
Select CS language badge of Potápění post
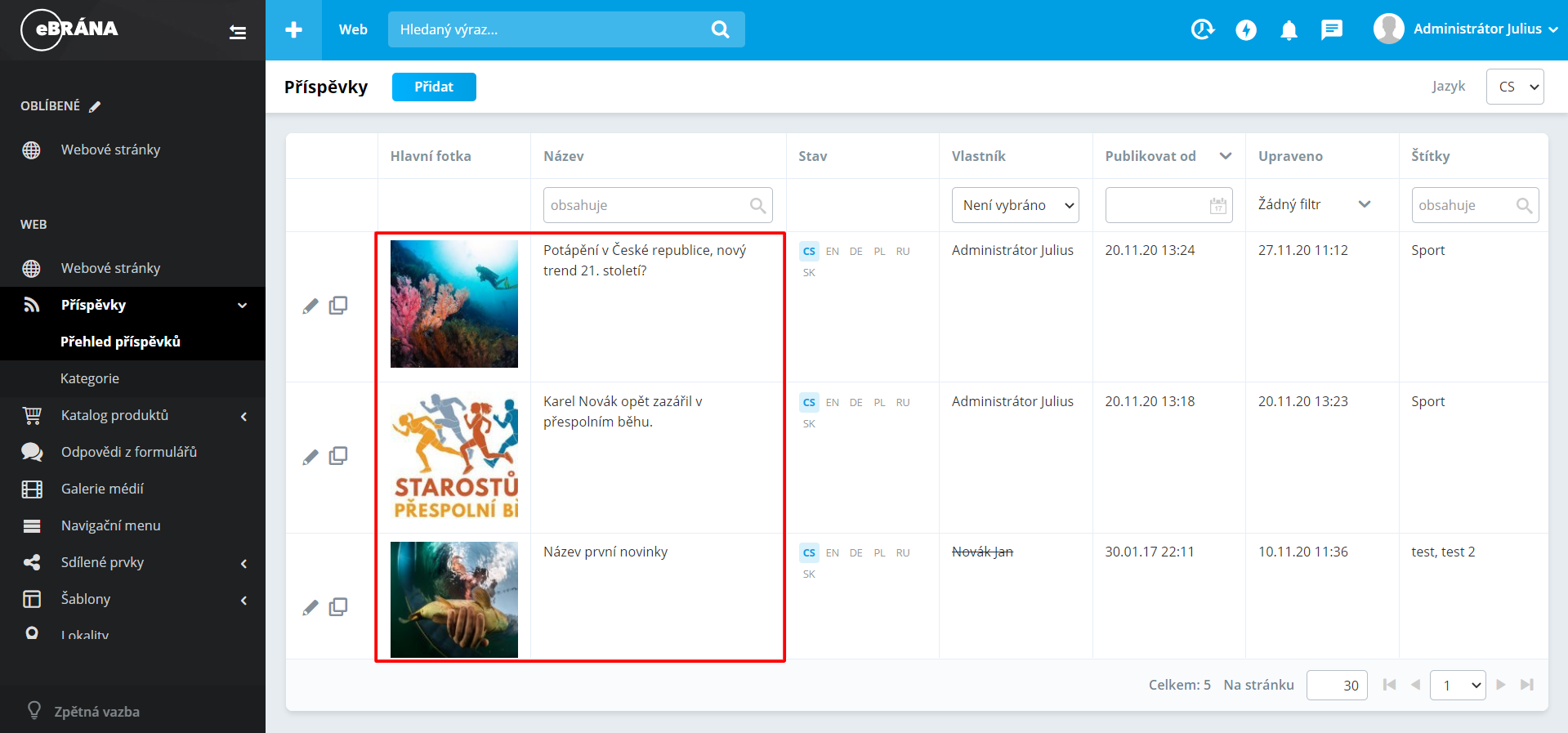click(809, 252)
